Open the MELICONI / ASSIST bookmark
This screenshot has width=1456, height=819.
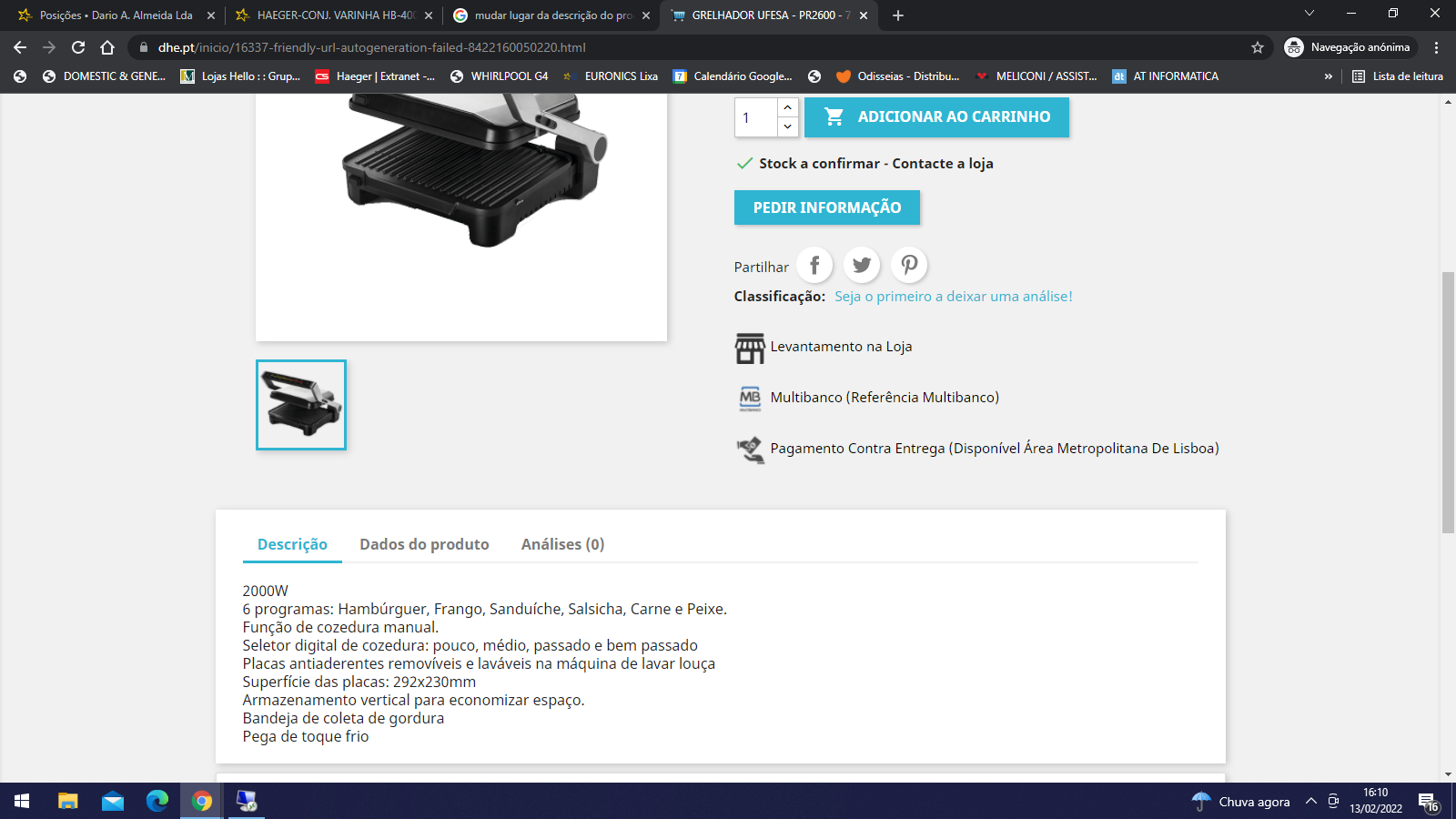[x=1036, y=76]
